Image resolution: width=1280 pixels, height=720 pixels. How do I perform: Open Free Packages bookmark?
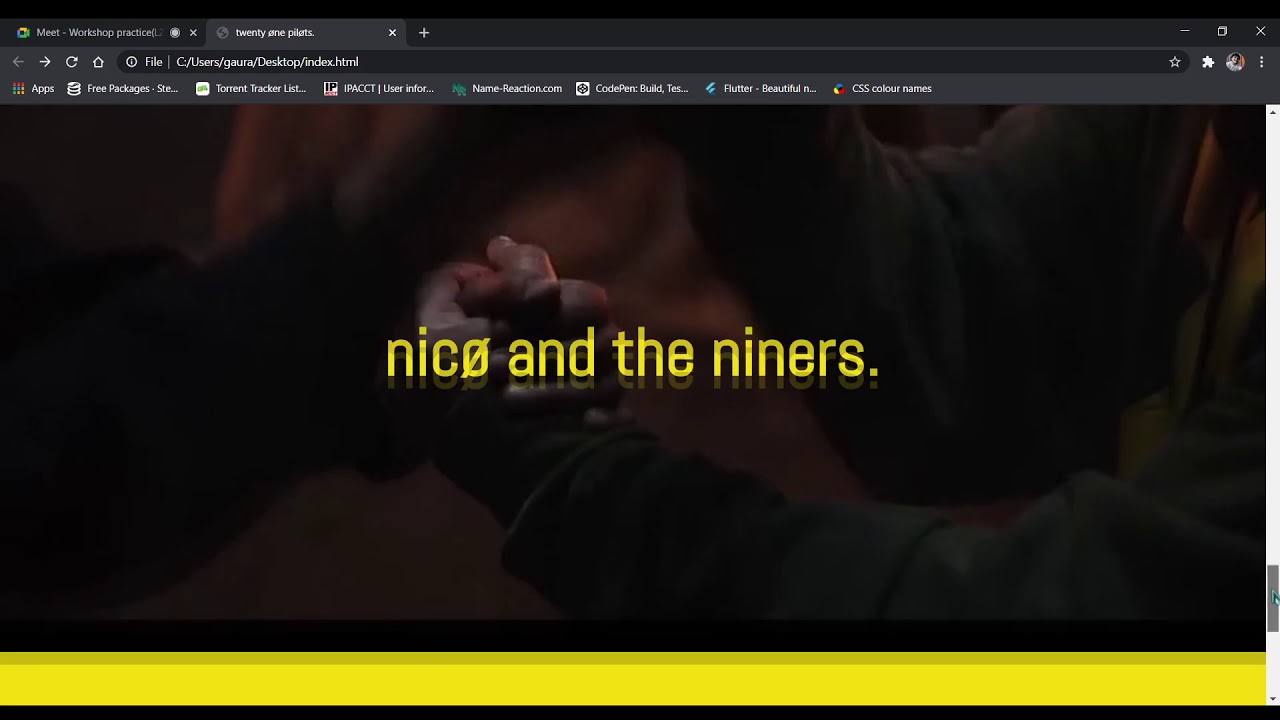click(122, 88)
